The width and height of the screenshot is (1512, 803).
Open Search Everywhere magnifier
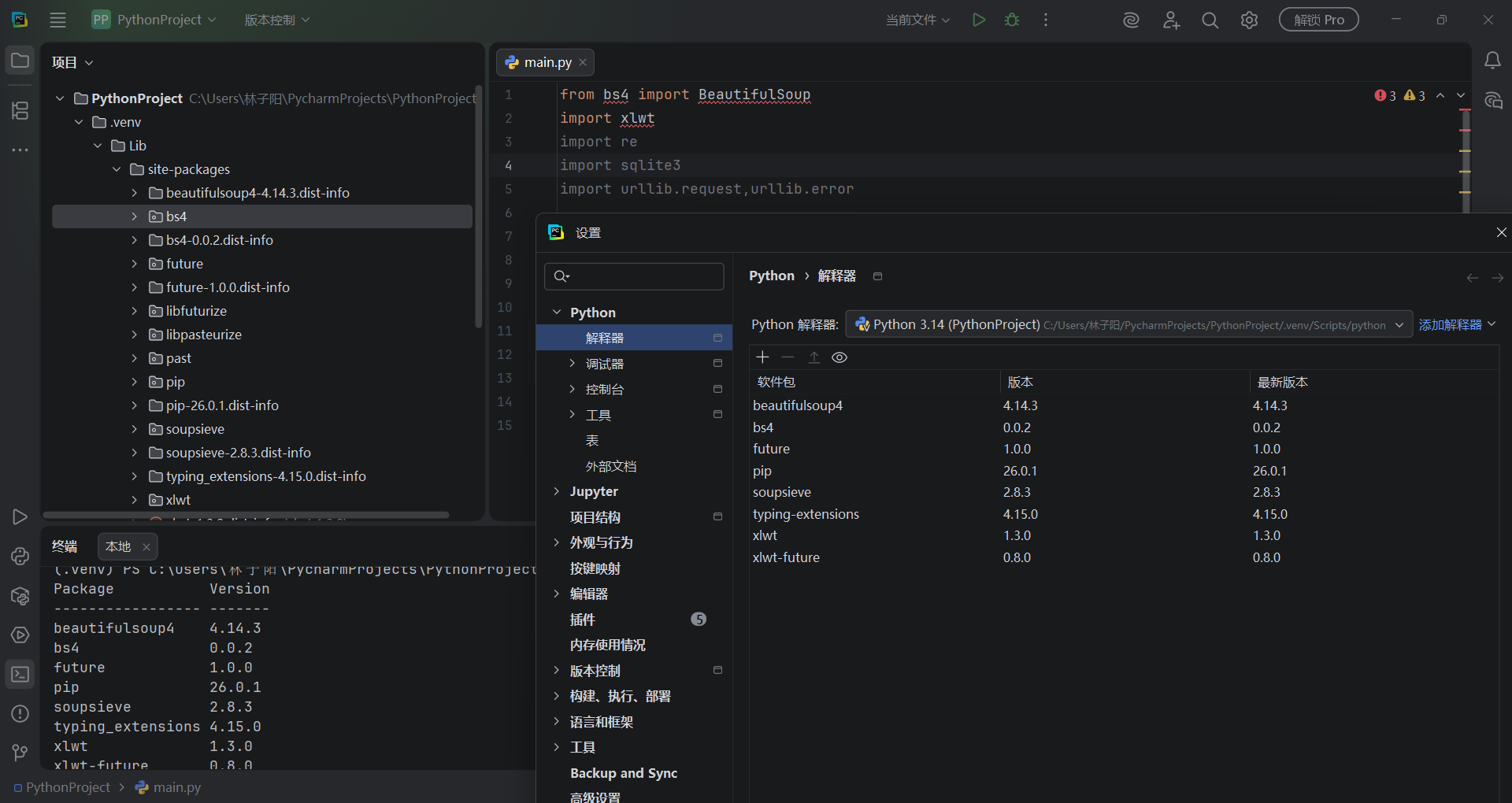1210,20
